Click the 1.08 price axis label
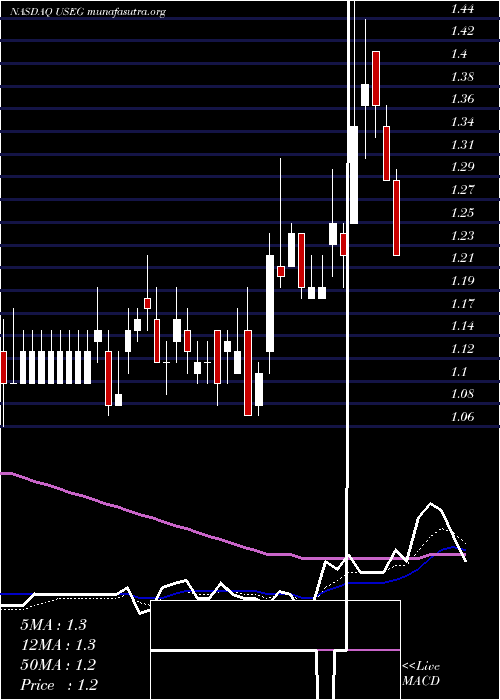 (x=462, y=394)
